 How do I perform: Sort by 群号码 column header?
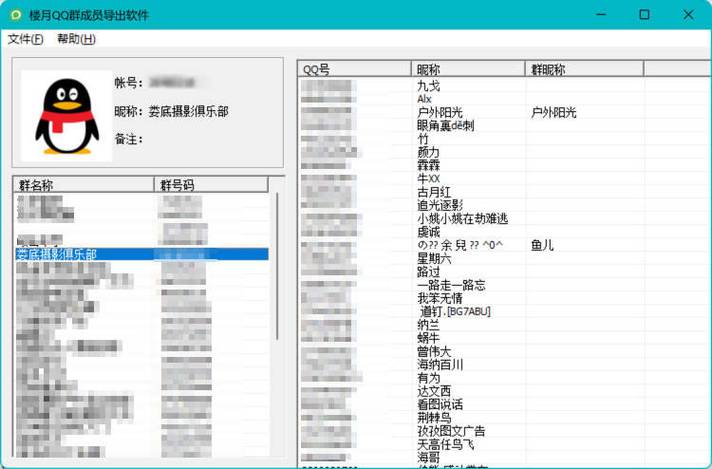211,185
